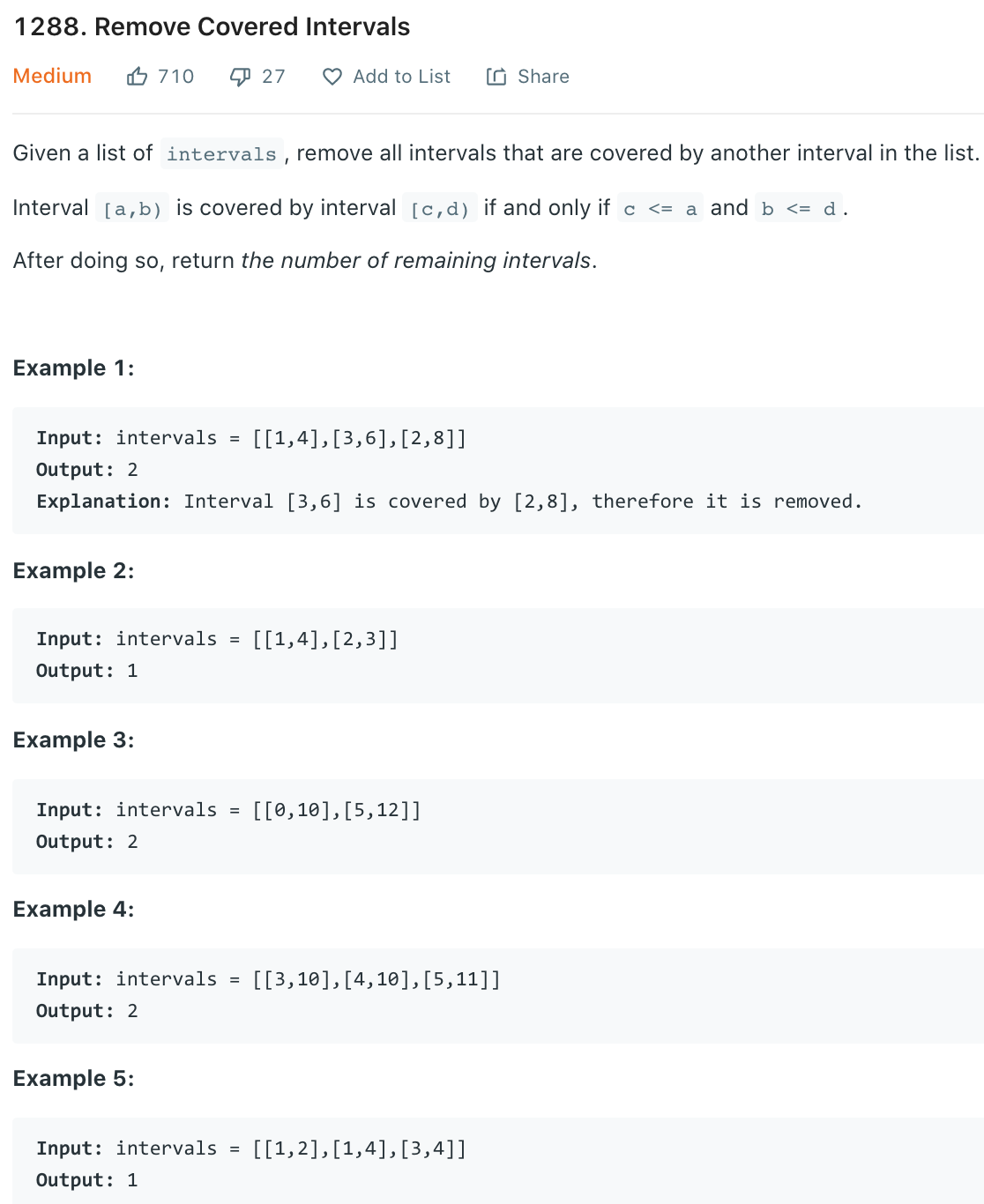Viewport: 984px width, 1204px height.
Task: Toggle the like count of 710
Action: [x=175, y=76]
